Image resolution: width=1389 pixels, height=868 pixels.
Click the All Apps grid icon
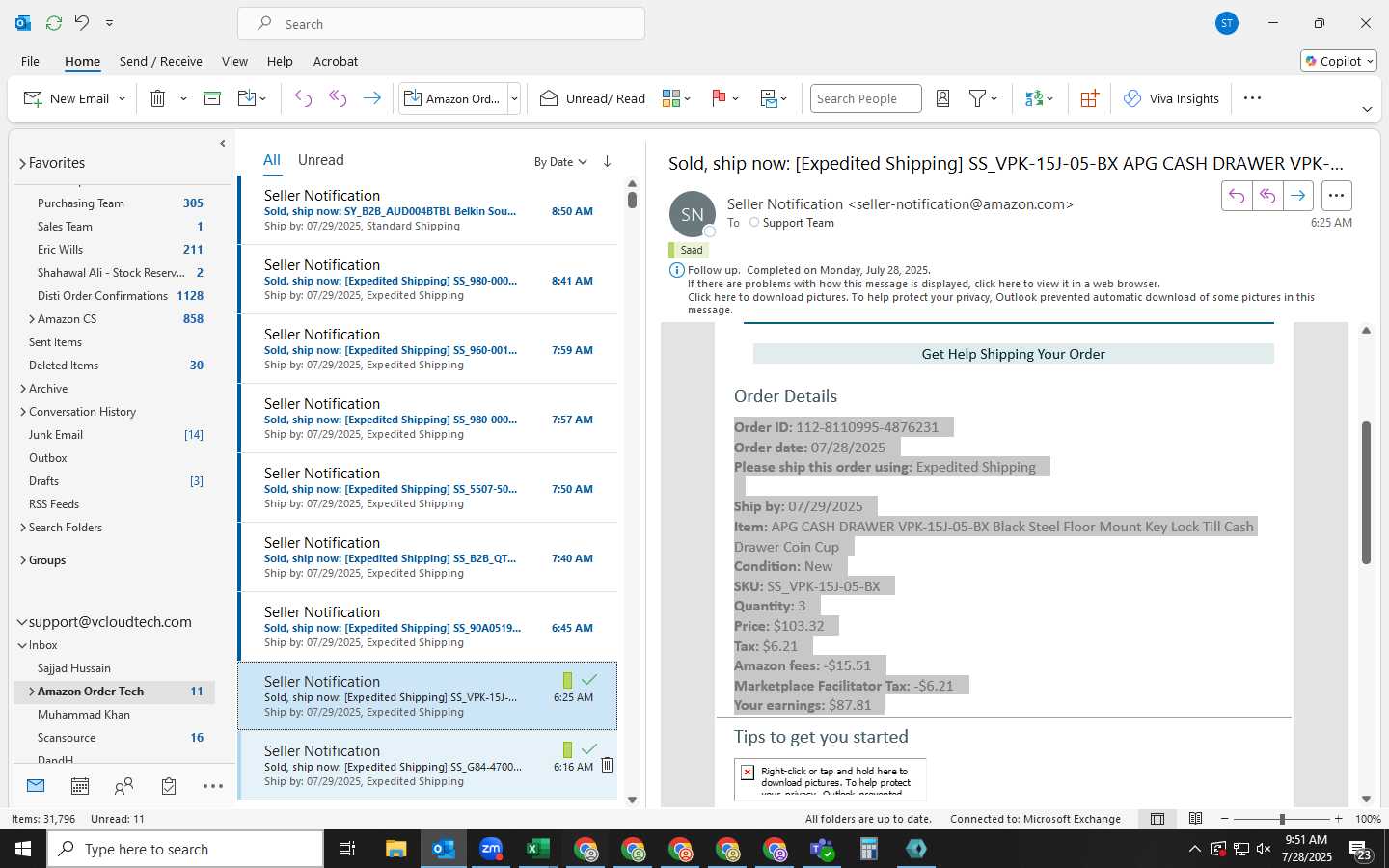coord(1089,98)
